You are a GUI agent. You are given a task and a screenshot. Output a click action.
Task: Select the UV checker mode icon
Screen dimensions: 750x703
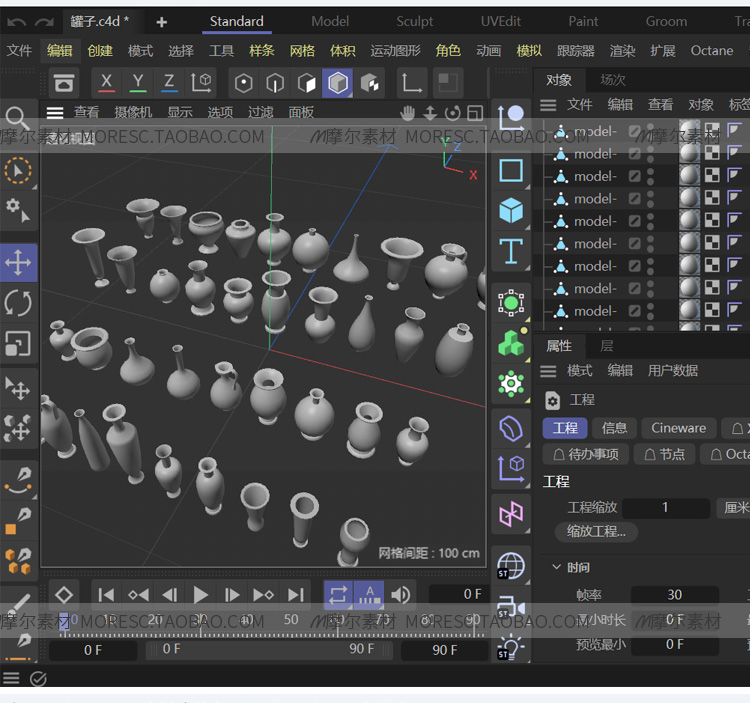click(x=369, y=83)
